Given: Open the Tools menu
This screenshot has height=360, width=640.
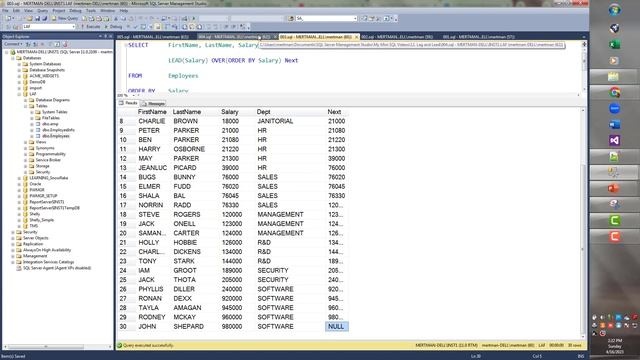Looking at the screenshot, I should click(91, 11).
